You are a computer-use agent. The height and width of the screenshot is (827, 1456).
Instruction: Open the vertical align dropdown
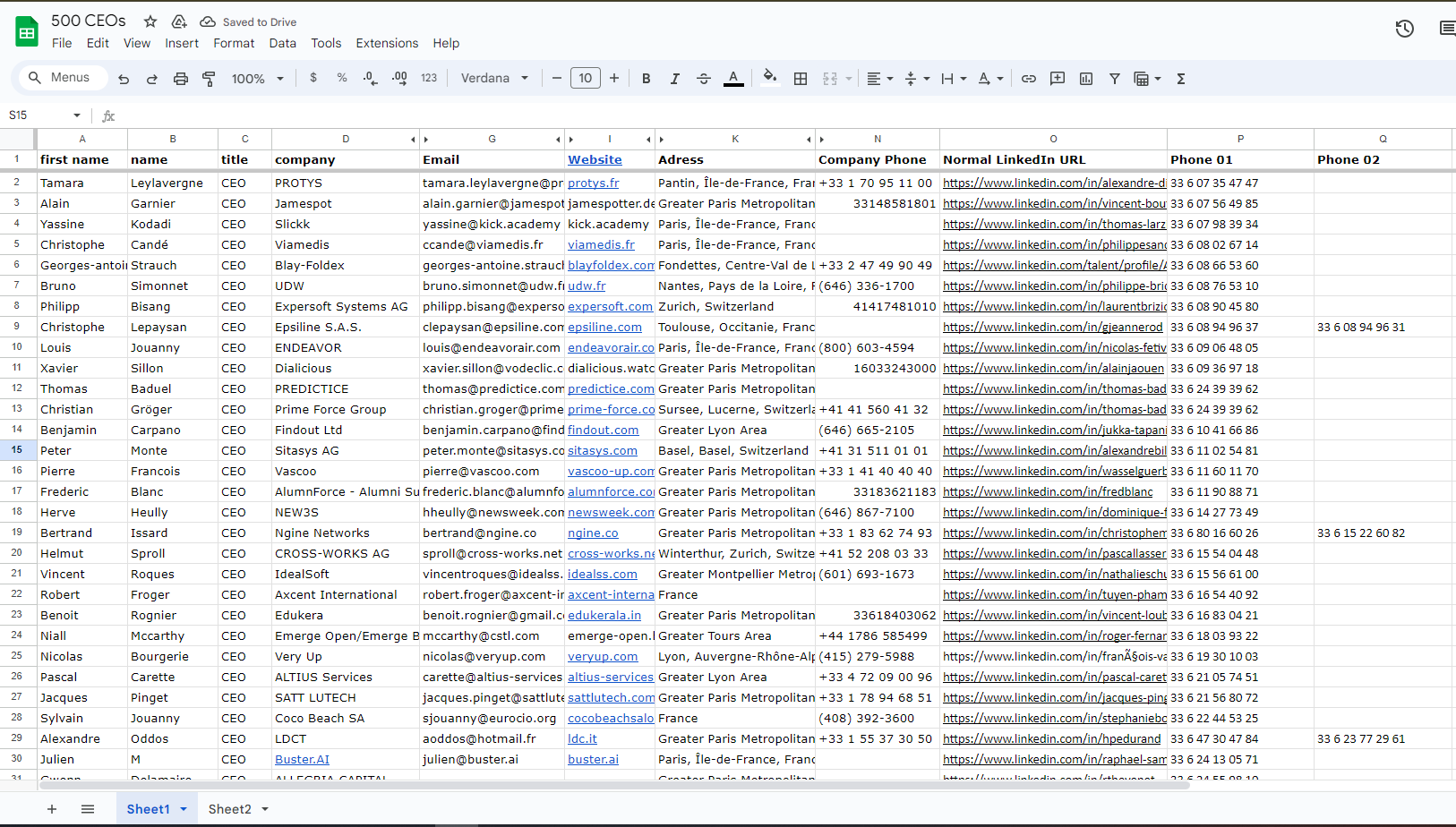[917, 79]
